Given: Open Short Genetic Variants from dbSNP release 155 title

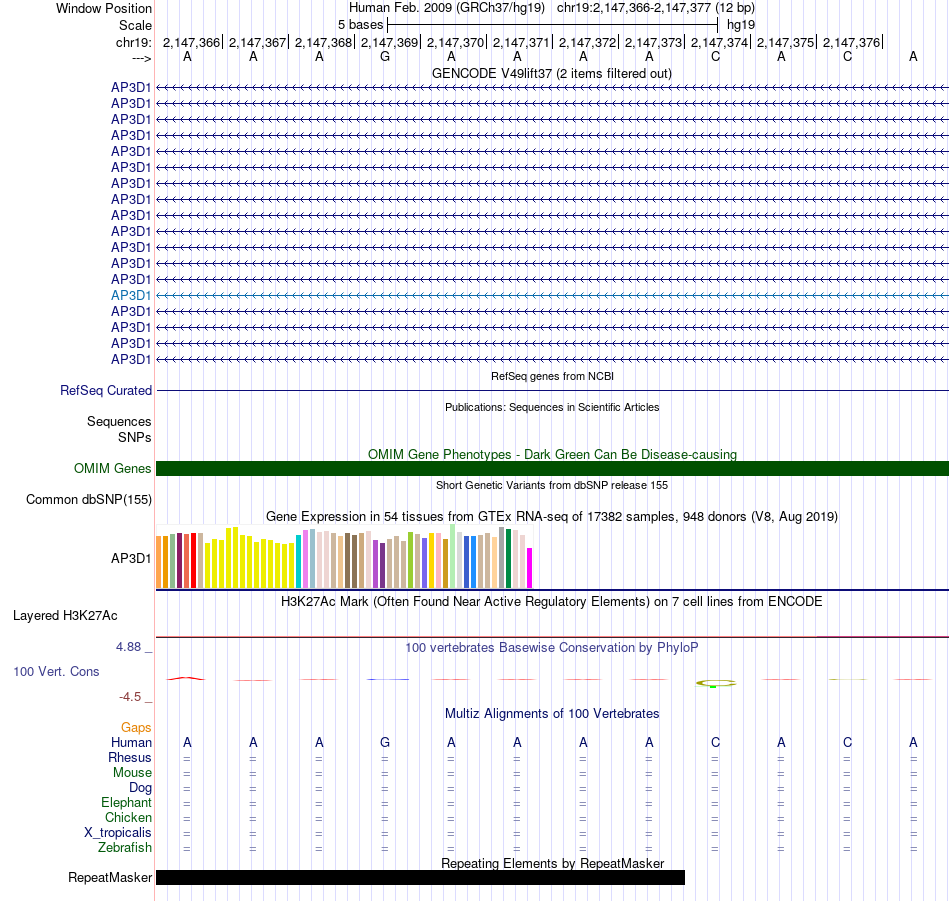Looking at the screenshot, I should 552,485.
